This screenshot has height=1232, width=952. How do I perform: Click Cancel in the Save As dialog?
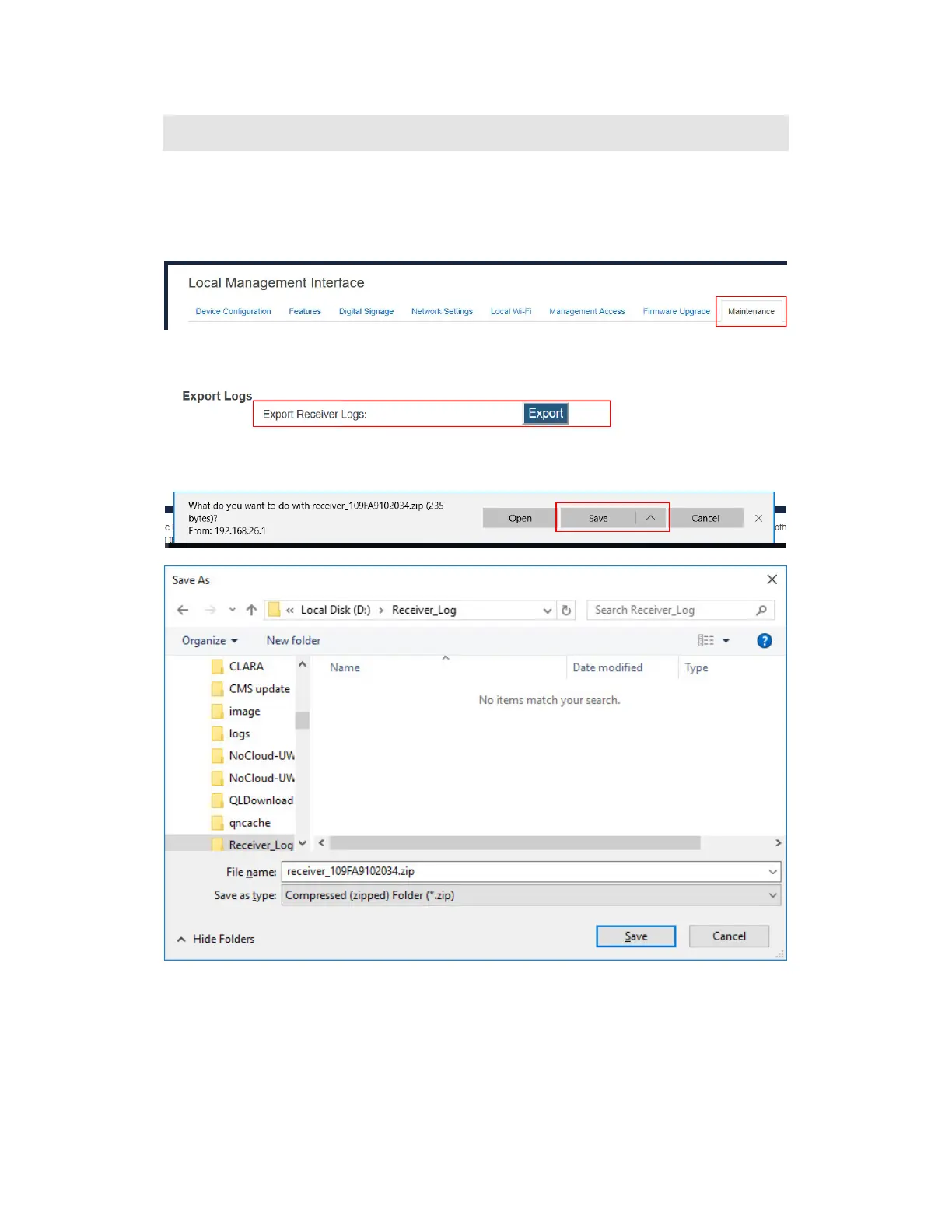pyautogui.click(x=729, y=936)
